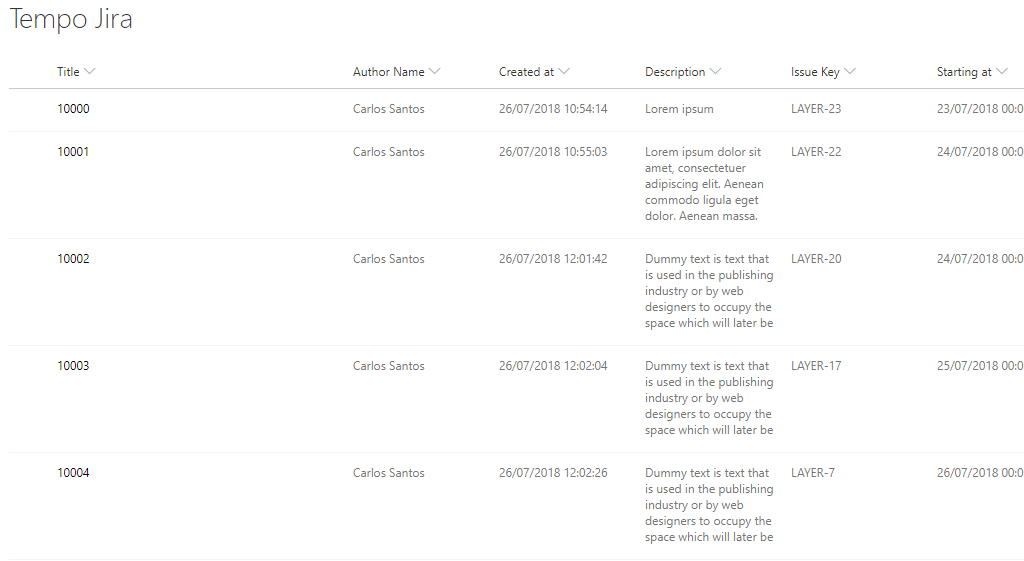Click the short 'Lorem ipsum' description cell
Viewport: 1024px width, 561px height.
(679, 109)
